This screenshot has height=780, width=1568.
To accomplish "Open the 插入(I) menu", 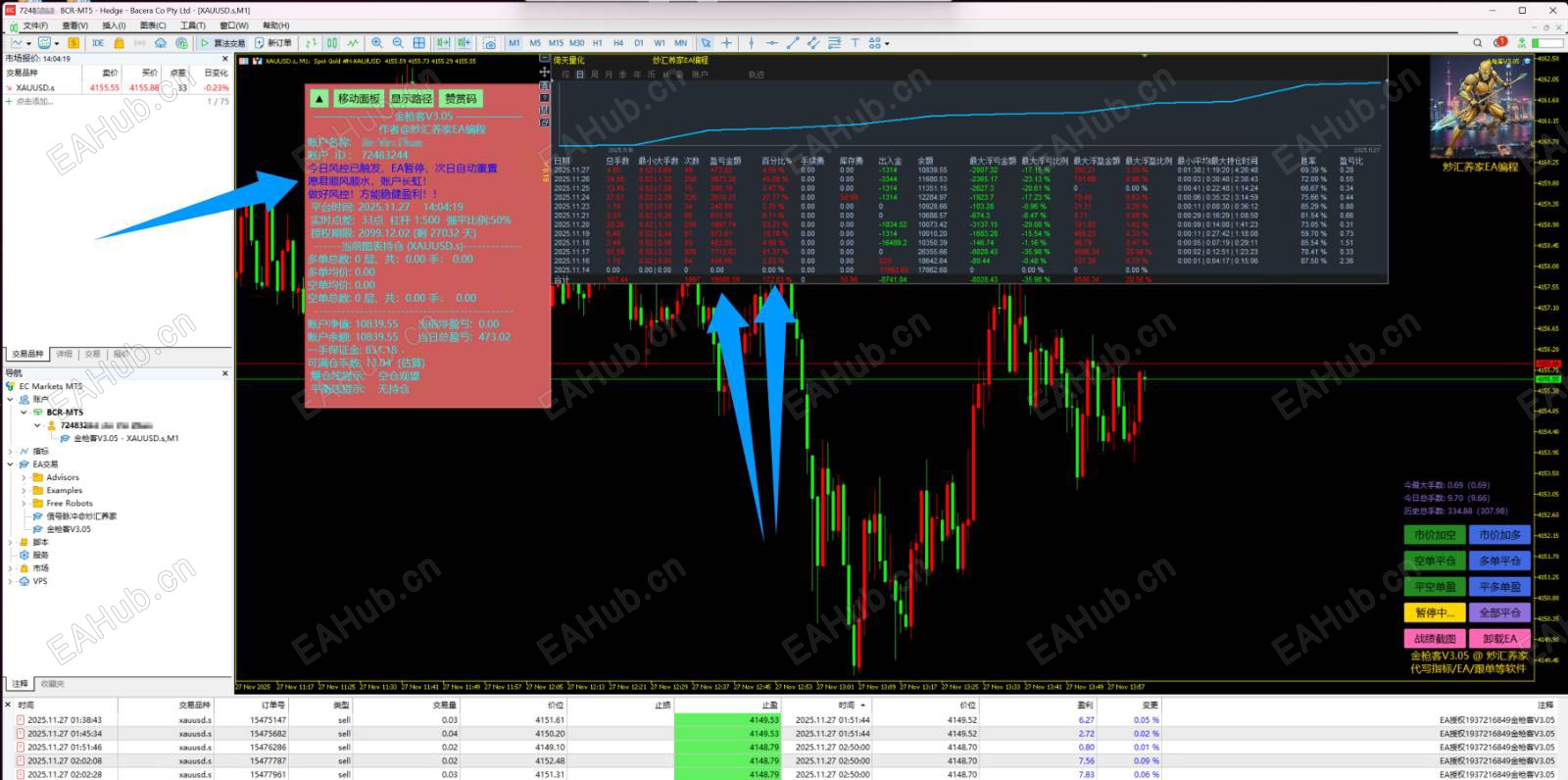I will pyautogui.click(x=115, y=25).
